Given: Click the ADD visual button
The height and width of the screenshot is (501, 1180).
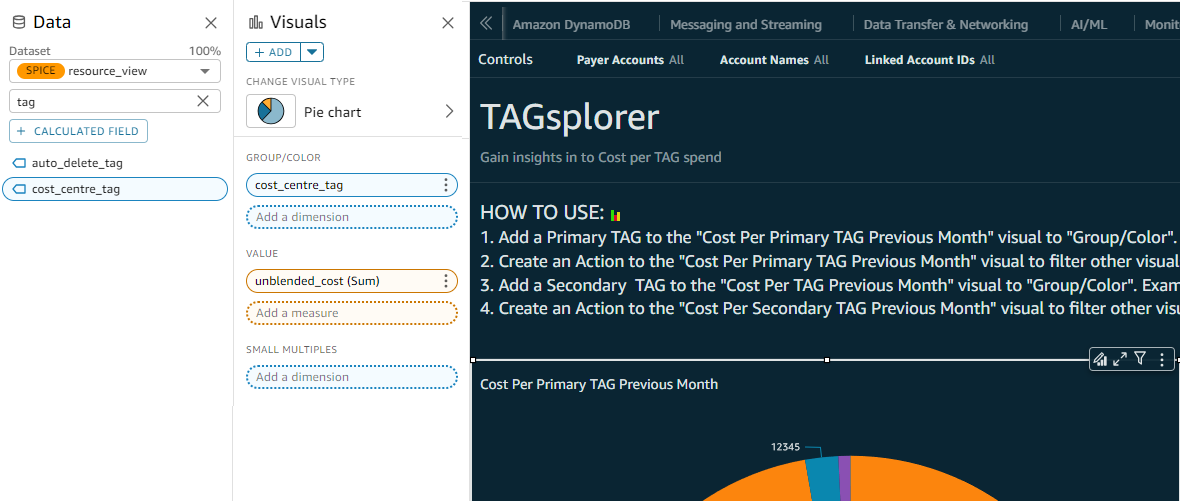Looking at the screenshot, I should pyautogui.click(x=274, y=52).
